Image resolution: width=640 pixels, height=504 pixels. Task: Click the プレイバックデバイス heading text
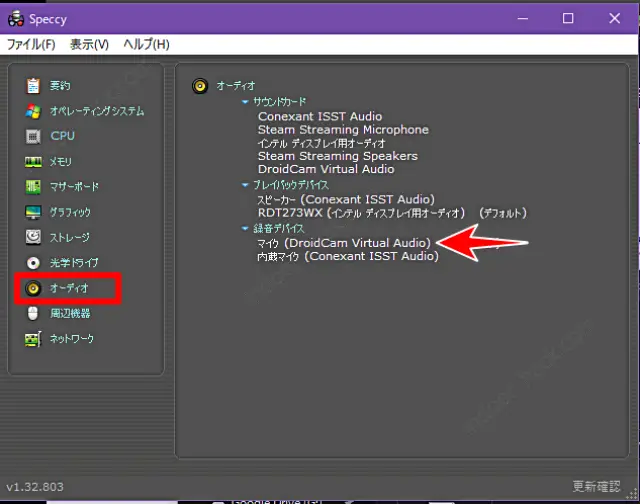pos(291,185)
